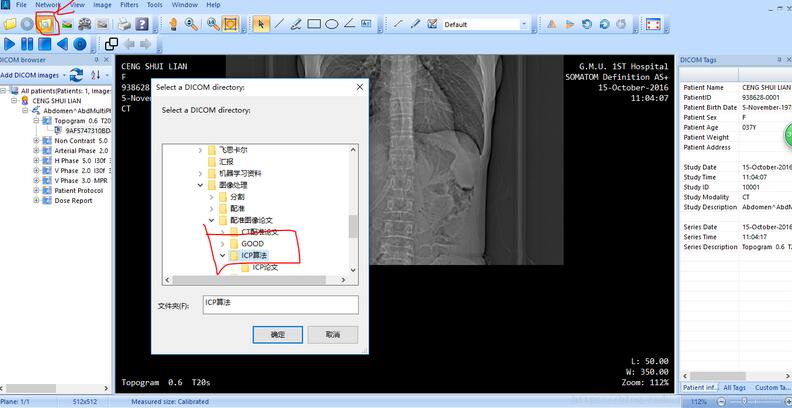
Task: Expand the Non Contrast 5.0 series
Action: tap(36, 141)
